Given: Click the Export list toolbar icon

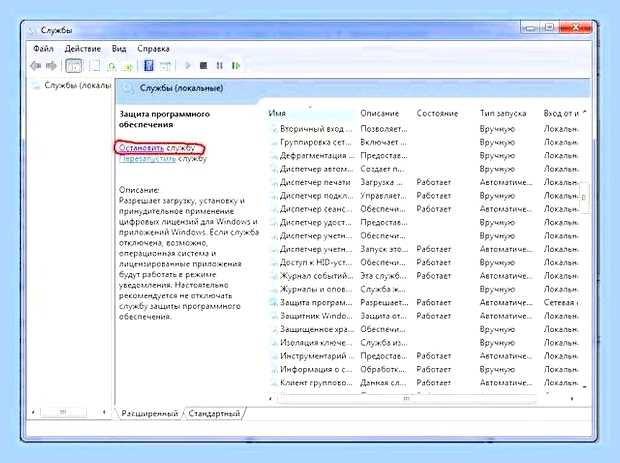Looking at the screenshot, I should click(127, 66).
